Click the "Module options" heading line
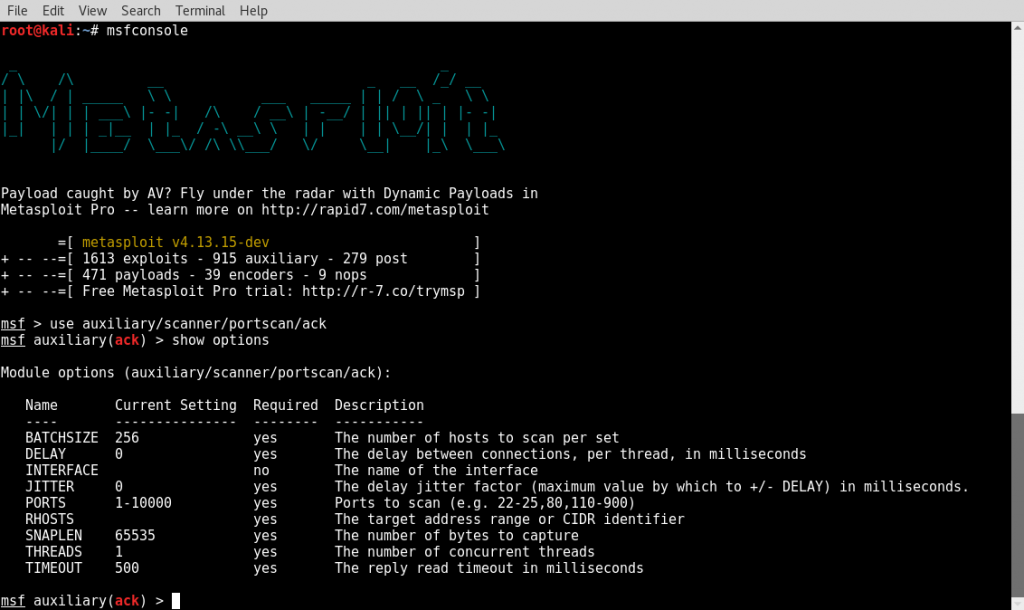1024x610 pixels. (196, 373)
